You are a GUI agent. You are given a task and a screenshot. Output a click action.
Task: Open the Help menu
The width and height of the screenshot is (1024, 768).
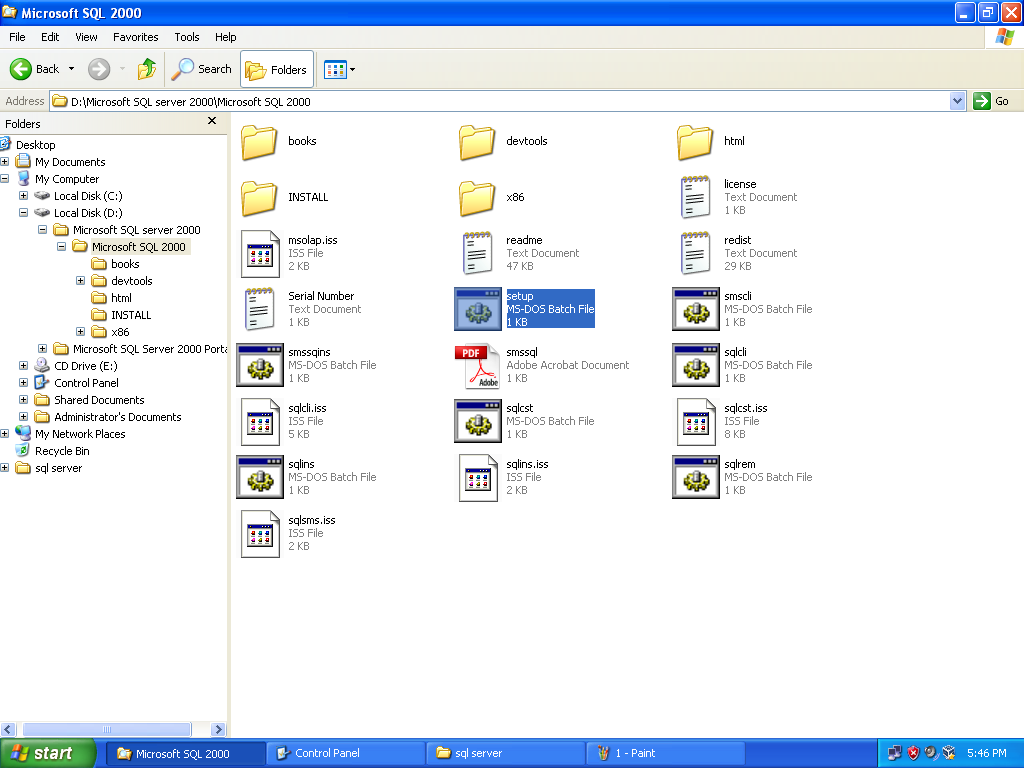point(225,37)
